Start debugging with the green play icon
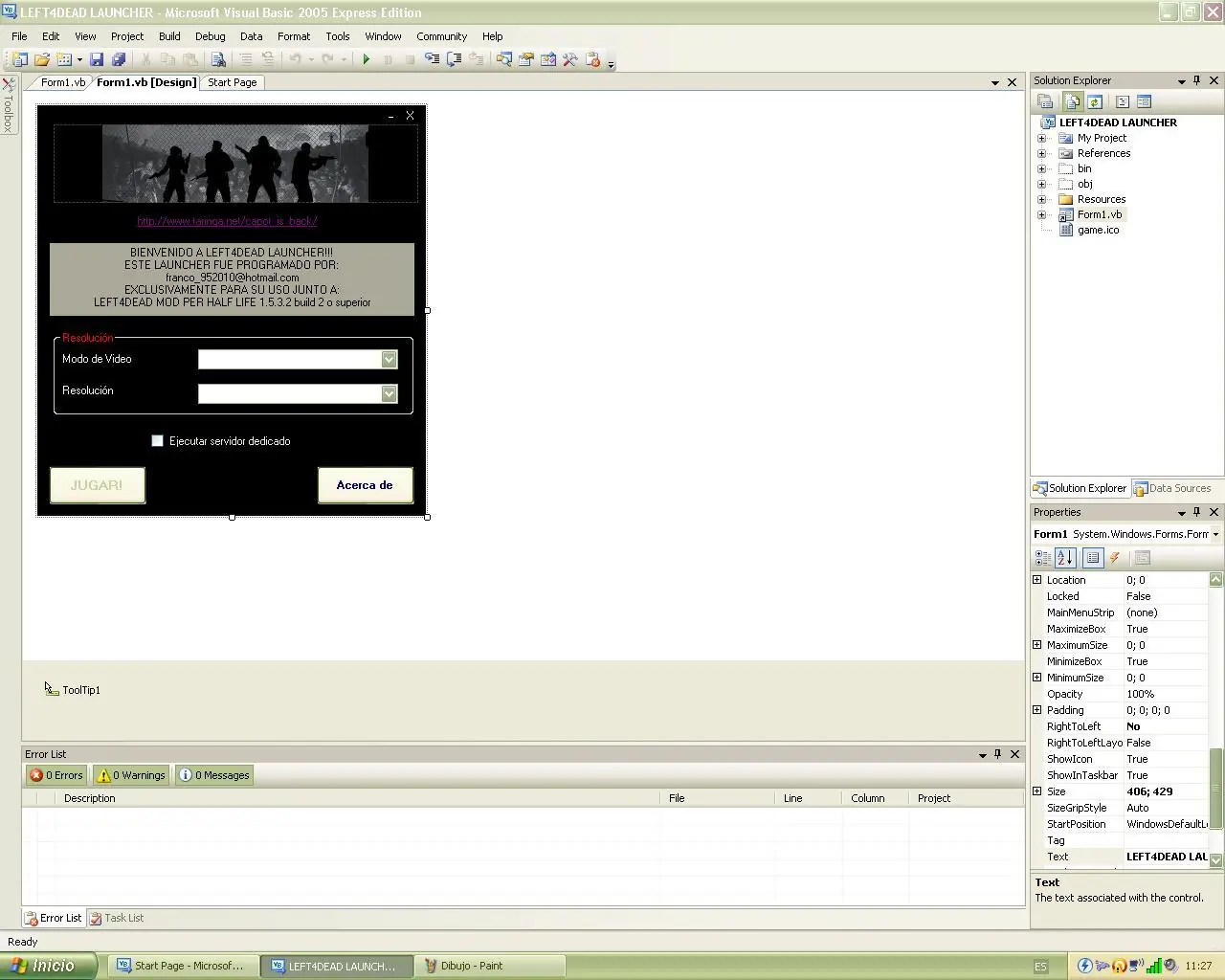This screenshot has height=980, width=1225. click(366, 59)
